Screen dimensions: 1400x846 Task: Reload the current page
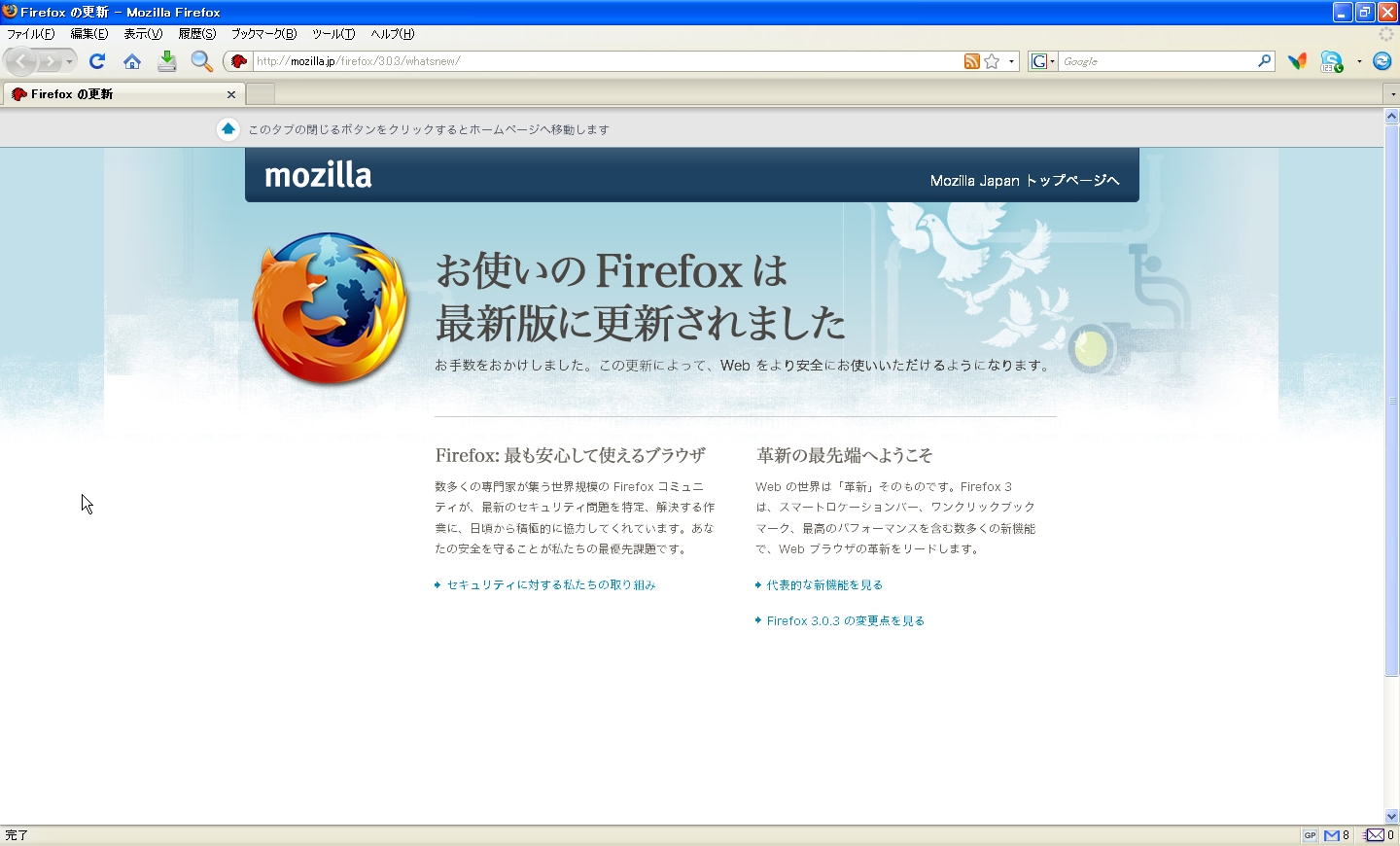click(97, 61)
